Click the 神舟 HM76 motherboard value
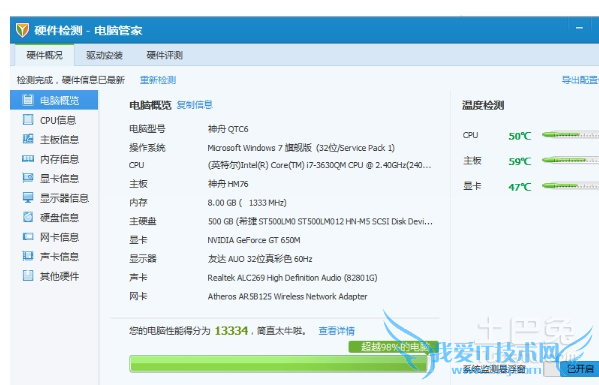The width and height of the screenshot is (599, 385). (x=228, y=184)
